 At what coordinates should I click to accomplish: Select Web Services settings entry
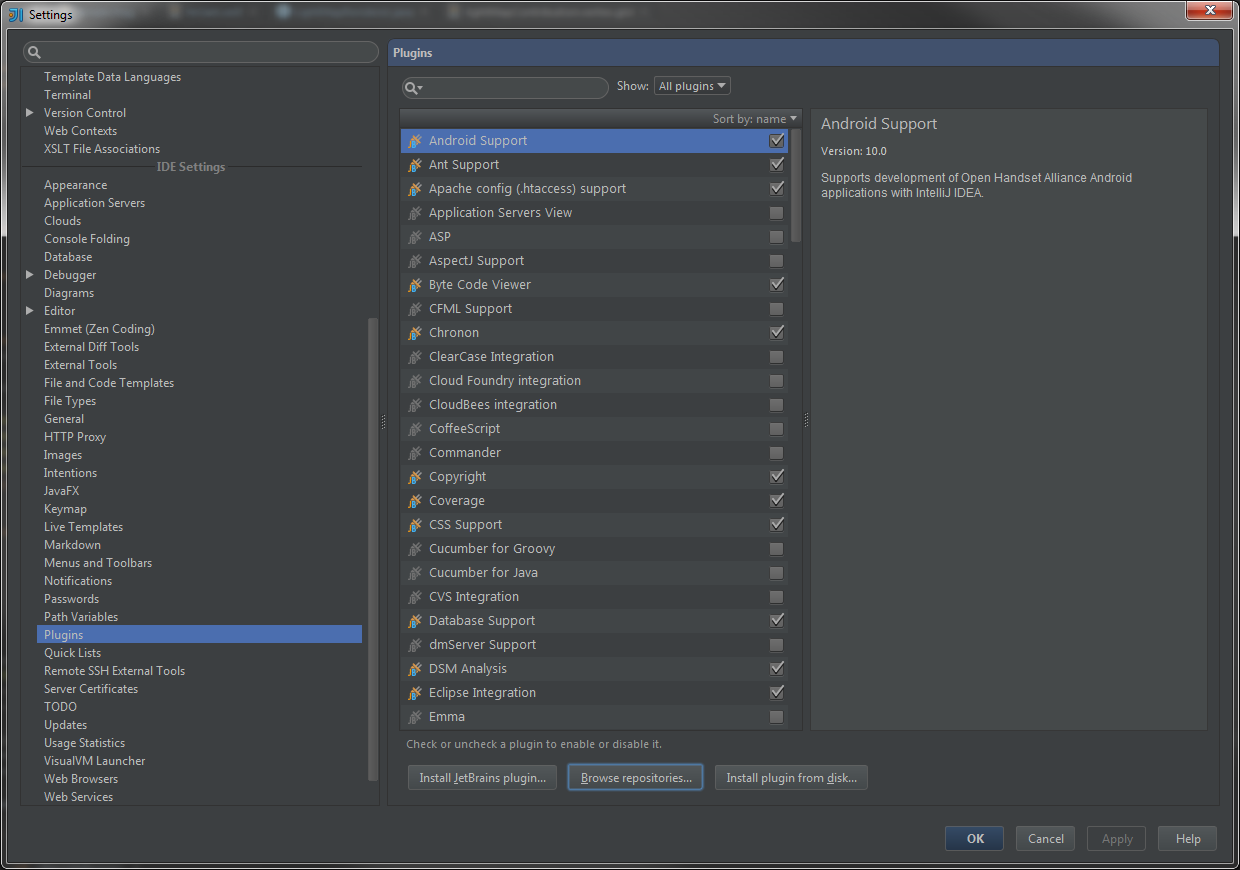(x=78, y=797)
